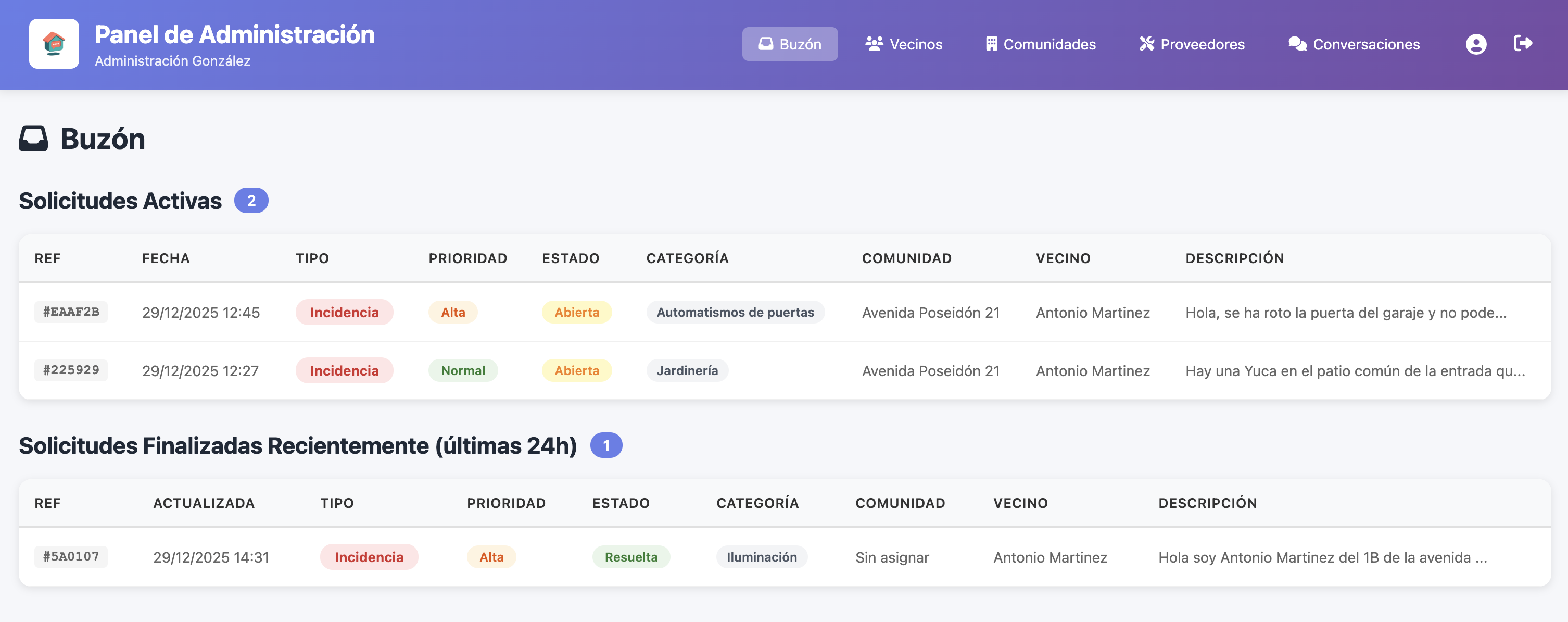Viewport: 1568px width, 622px height.
Task: Open request reference #EAAF2B
Action: pyautogui.click(x=71, y=312)
